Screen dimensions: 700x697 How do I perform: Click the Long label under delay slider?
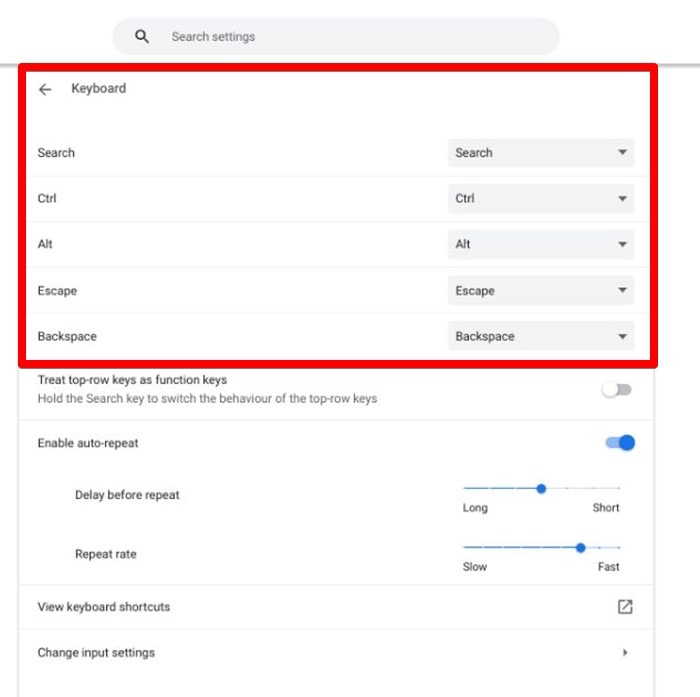point(475,508)
